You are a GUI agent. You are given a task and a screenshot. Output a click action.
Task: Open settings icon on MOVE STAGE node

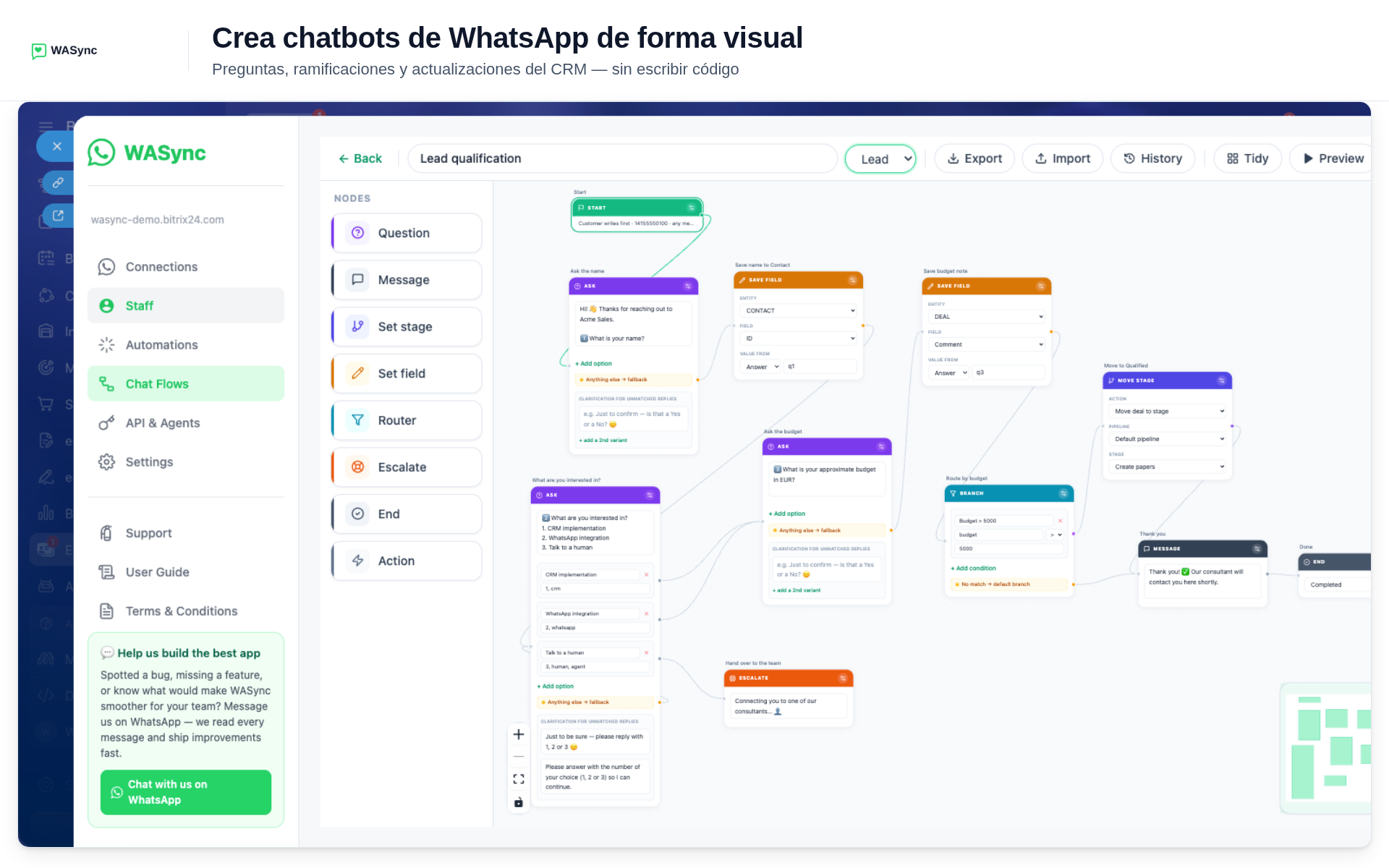(x=1222, y=380)
